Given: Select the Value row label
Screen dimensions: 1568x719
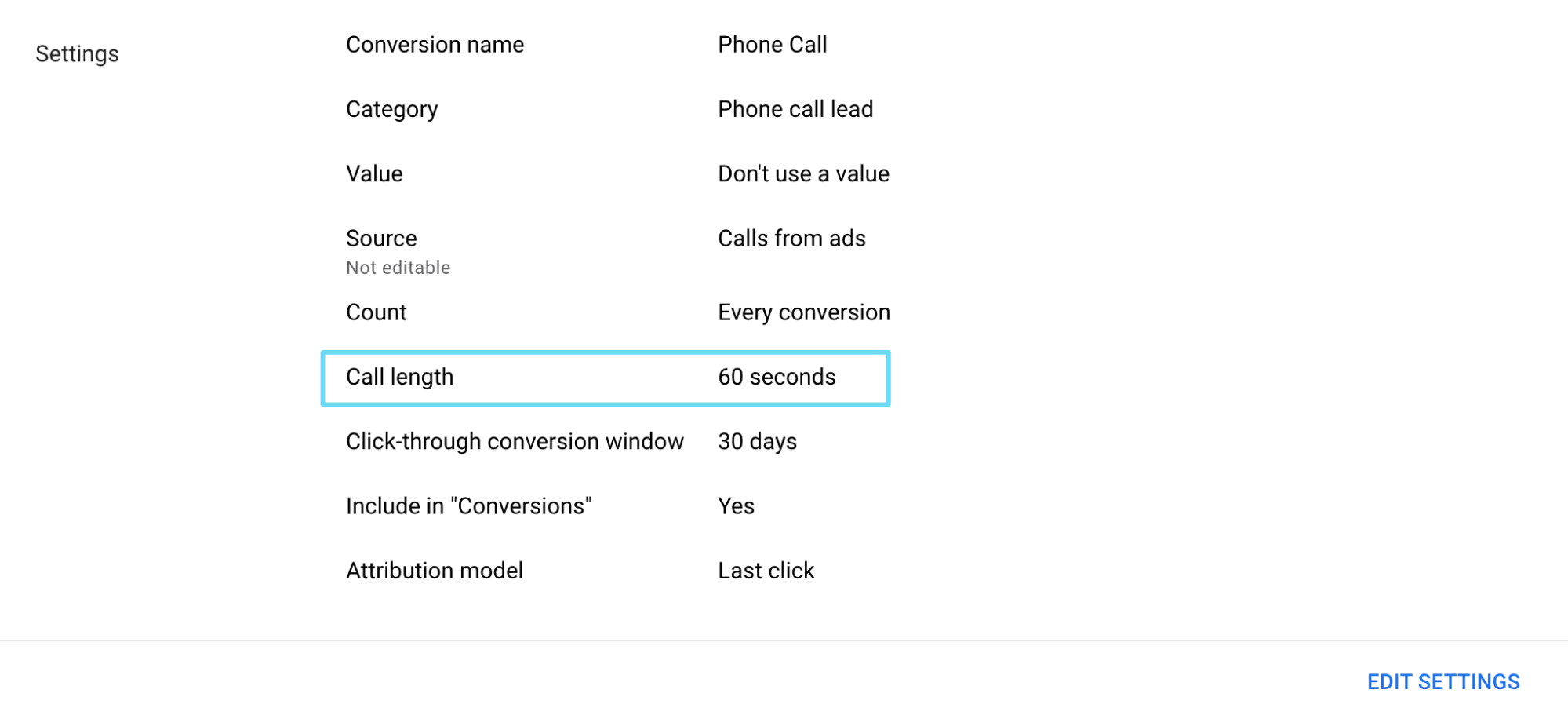Looking at the screenshot, I should [x=374, y=173].
